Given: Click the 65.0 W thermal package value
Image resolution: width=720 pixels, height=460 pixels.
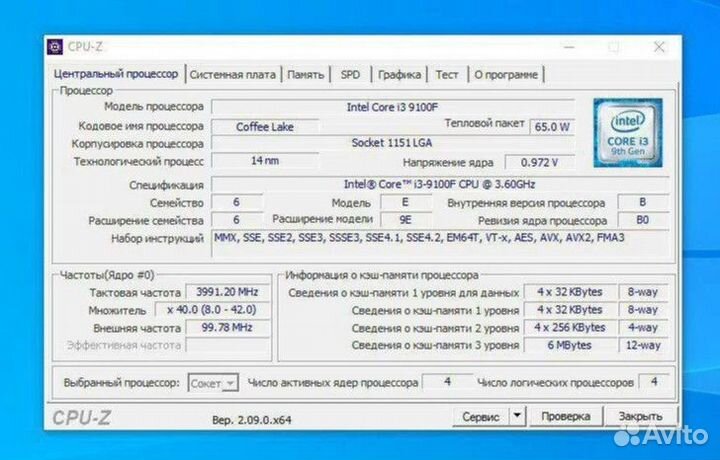Looking at the screenshot, I should (552, 127).
